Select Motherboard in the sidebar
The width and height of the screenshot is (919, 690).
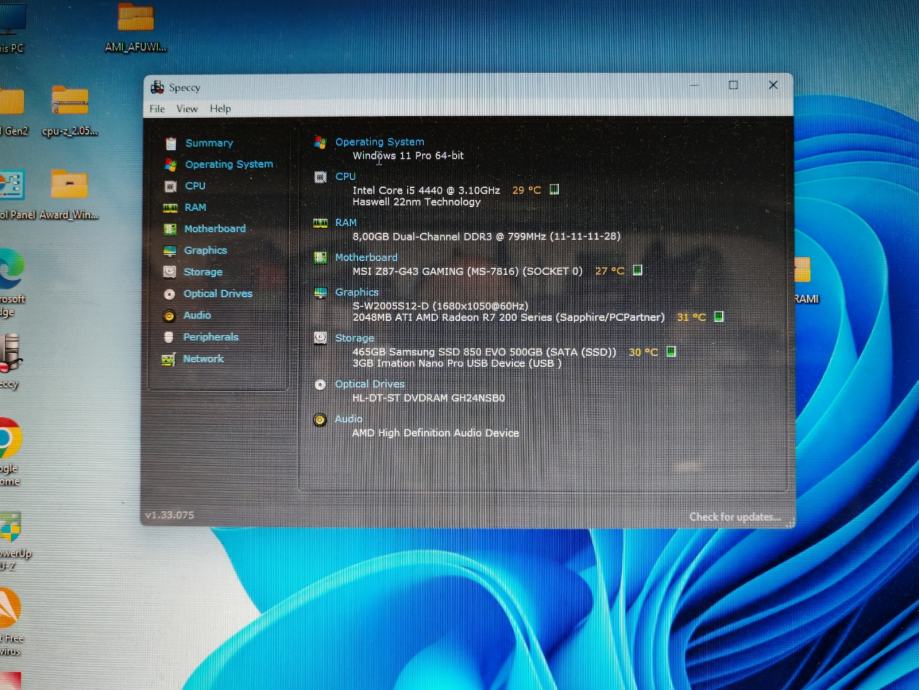pyautogui.click(x=215, y=229)
